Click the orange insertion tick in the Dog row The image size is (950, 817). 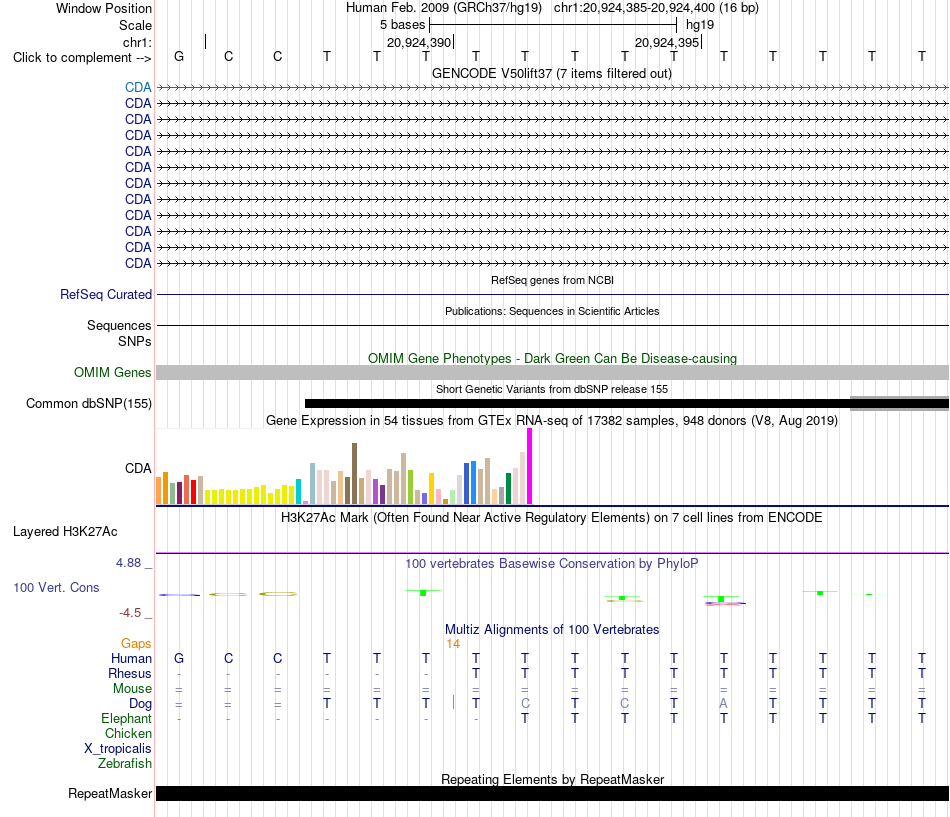point(453,702)
